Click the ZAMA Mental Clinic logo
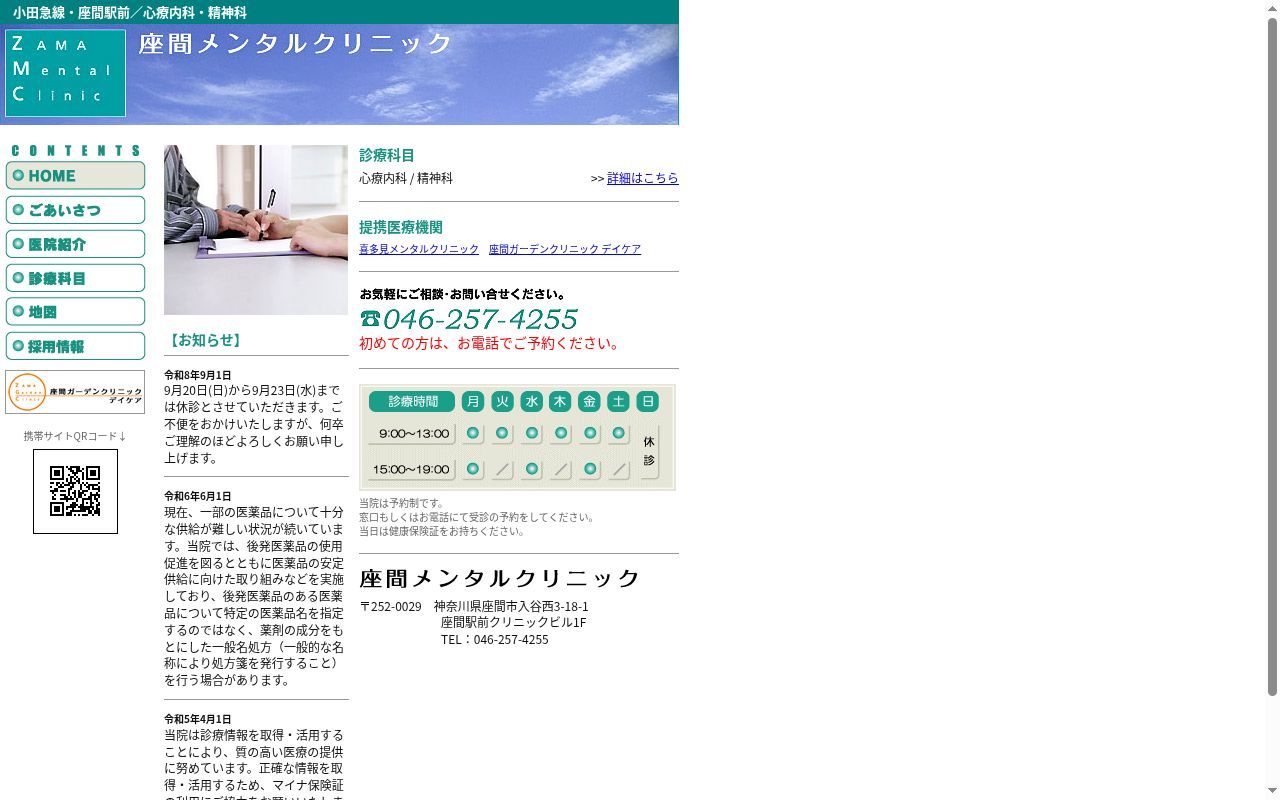 [65, 73]
